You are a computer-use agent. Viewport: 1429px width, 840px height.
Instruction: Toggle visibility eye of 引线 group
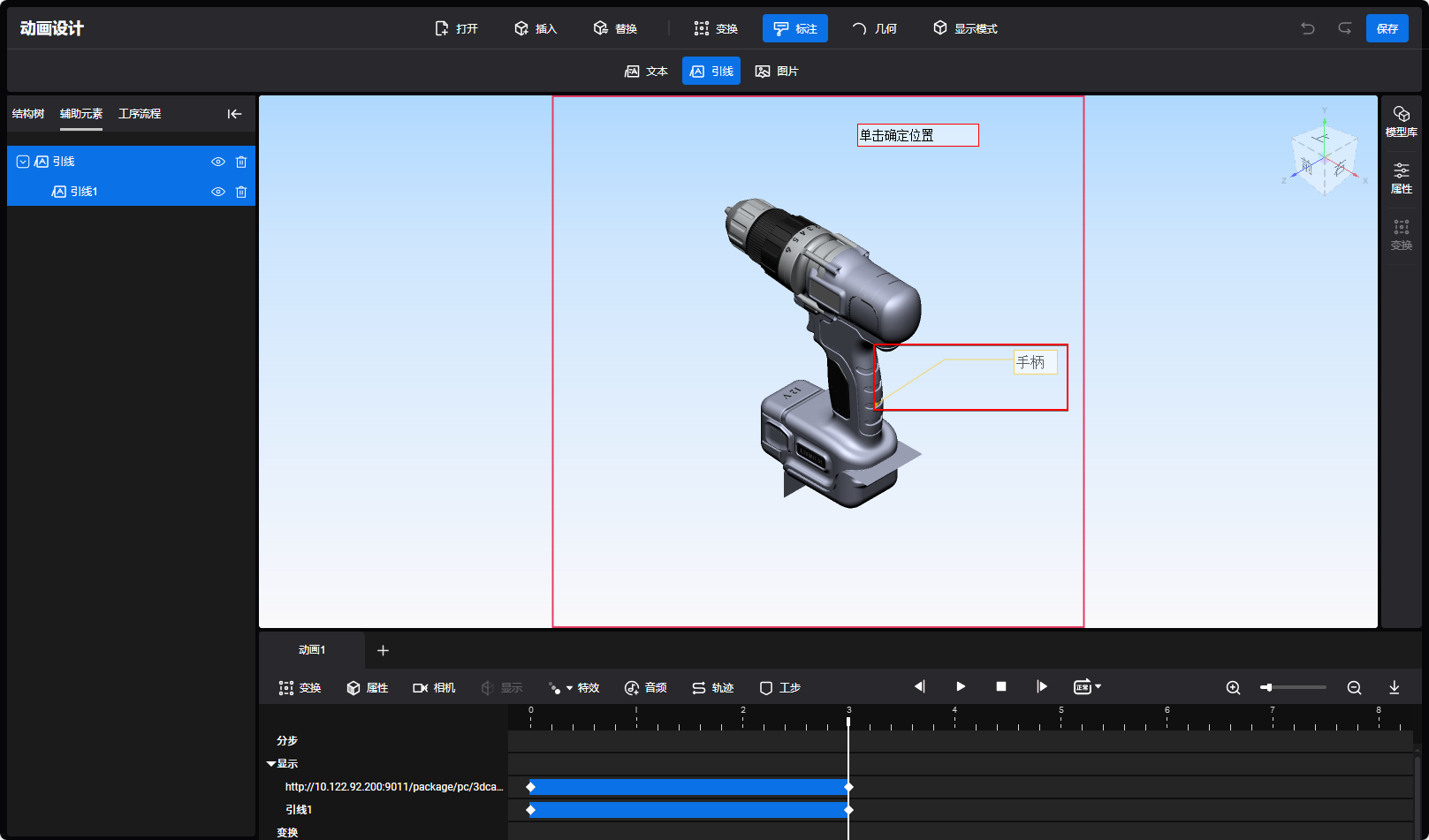tap(217, 162)
